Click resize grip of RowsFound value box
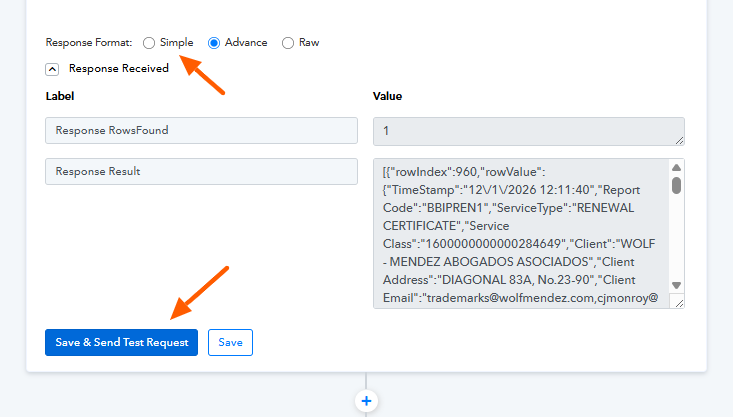The image size is (733, 417). 680,140
